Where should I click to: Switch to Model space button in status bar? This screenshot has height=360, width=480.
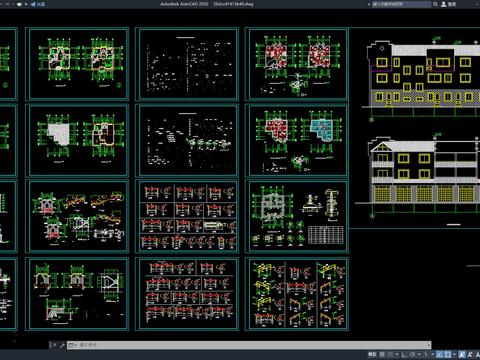372,354
